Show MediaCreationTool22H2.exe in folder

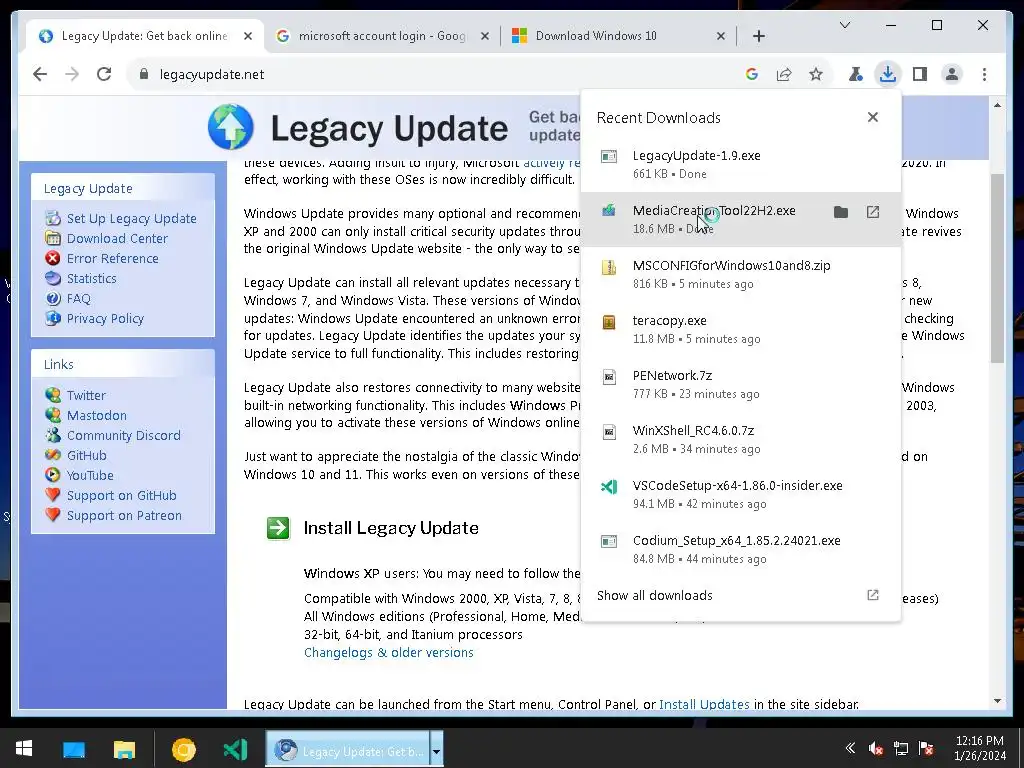pos(840,212)
